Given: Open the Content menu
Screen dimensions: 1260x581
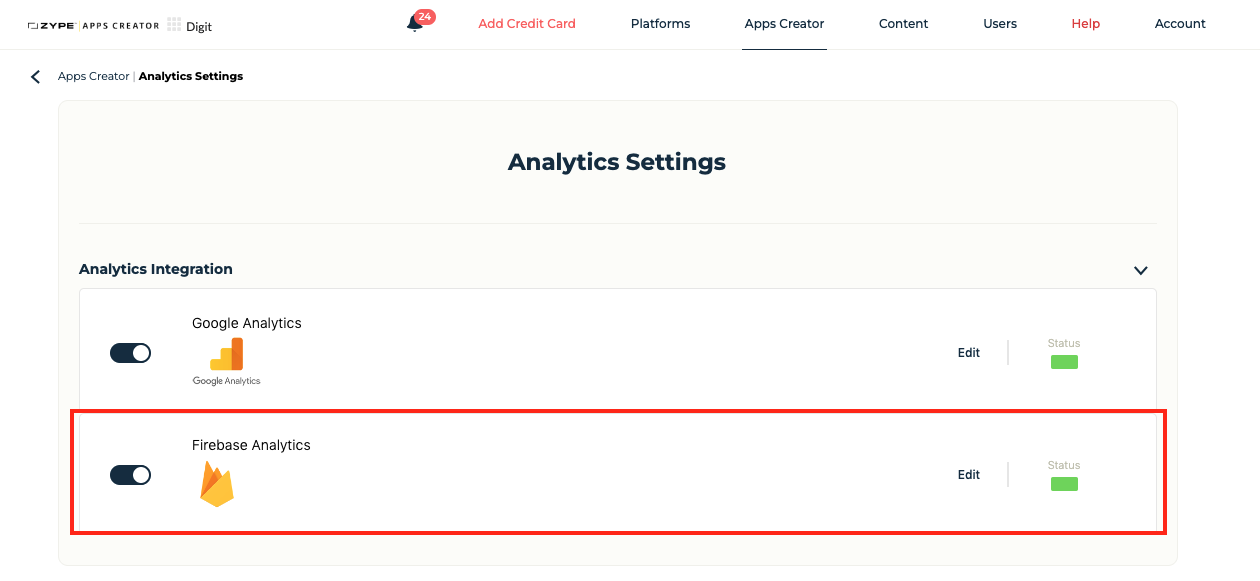Looking at the screenshot, I should 903,24.
